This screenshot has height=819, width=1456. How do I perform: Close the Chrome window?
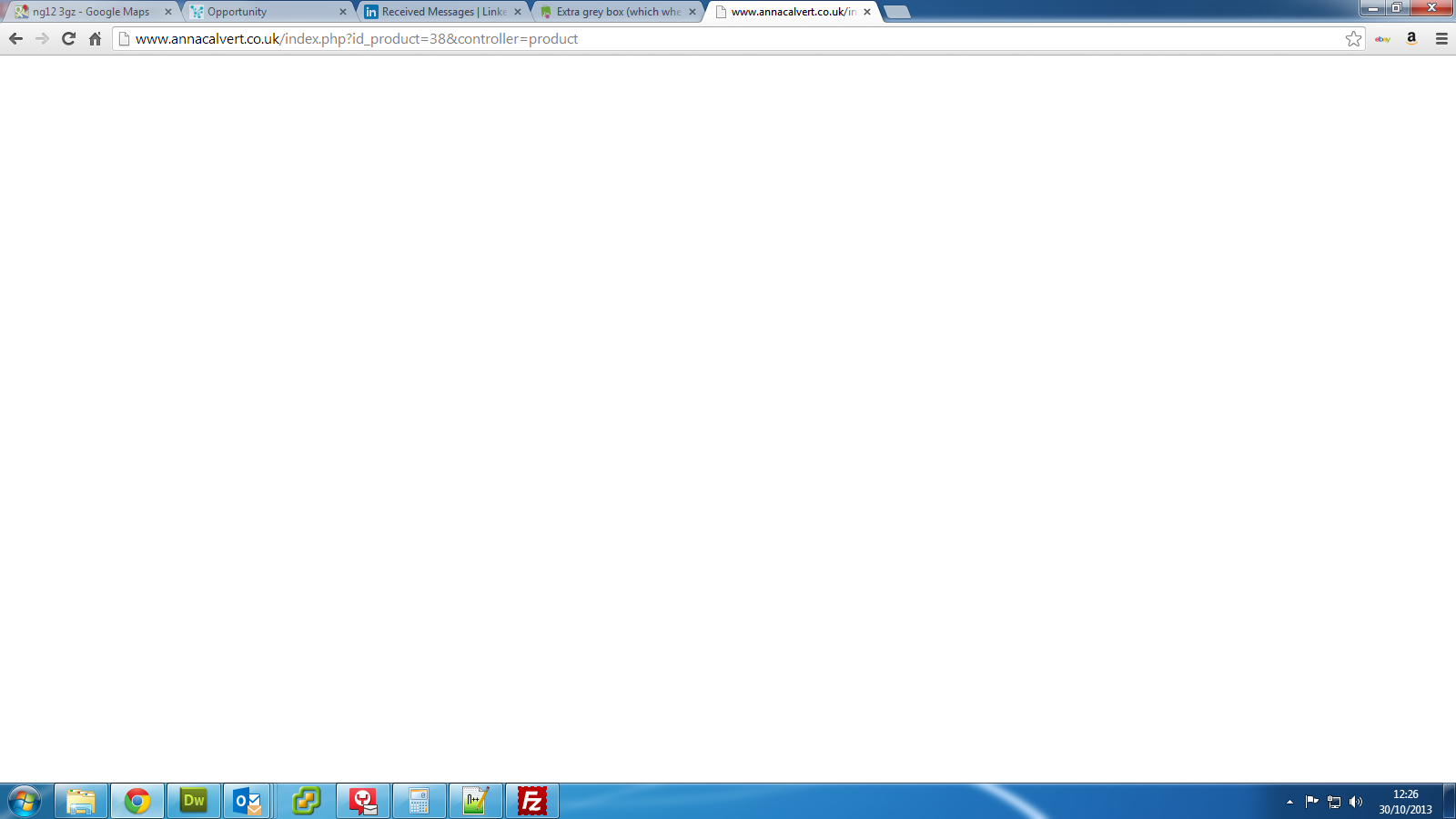[x=1431, y=7]
